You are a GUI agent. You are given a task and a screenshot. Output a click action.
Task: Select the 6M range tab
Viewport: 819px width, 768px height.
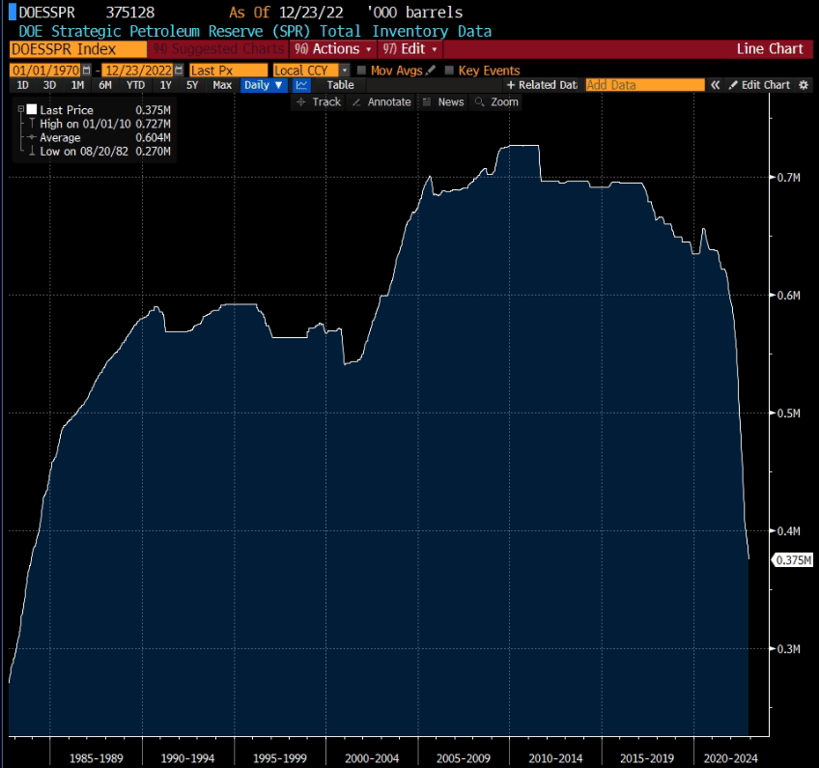(x=105, y=85)
